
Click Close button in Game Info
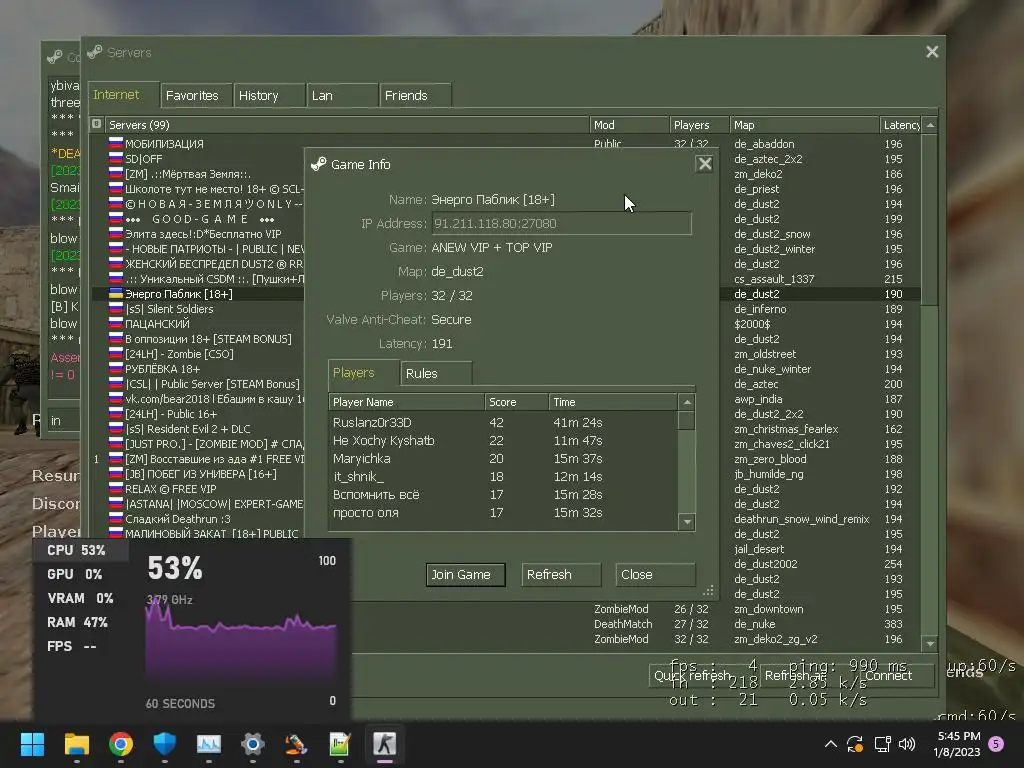(655, 575)
